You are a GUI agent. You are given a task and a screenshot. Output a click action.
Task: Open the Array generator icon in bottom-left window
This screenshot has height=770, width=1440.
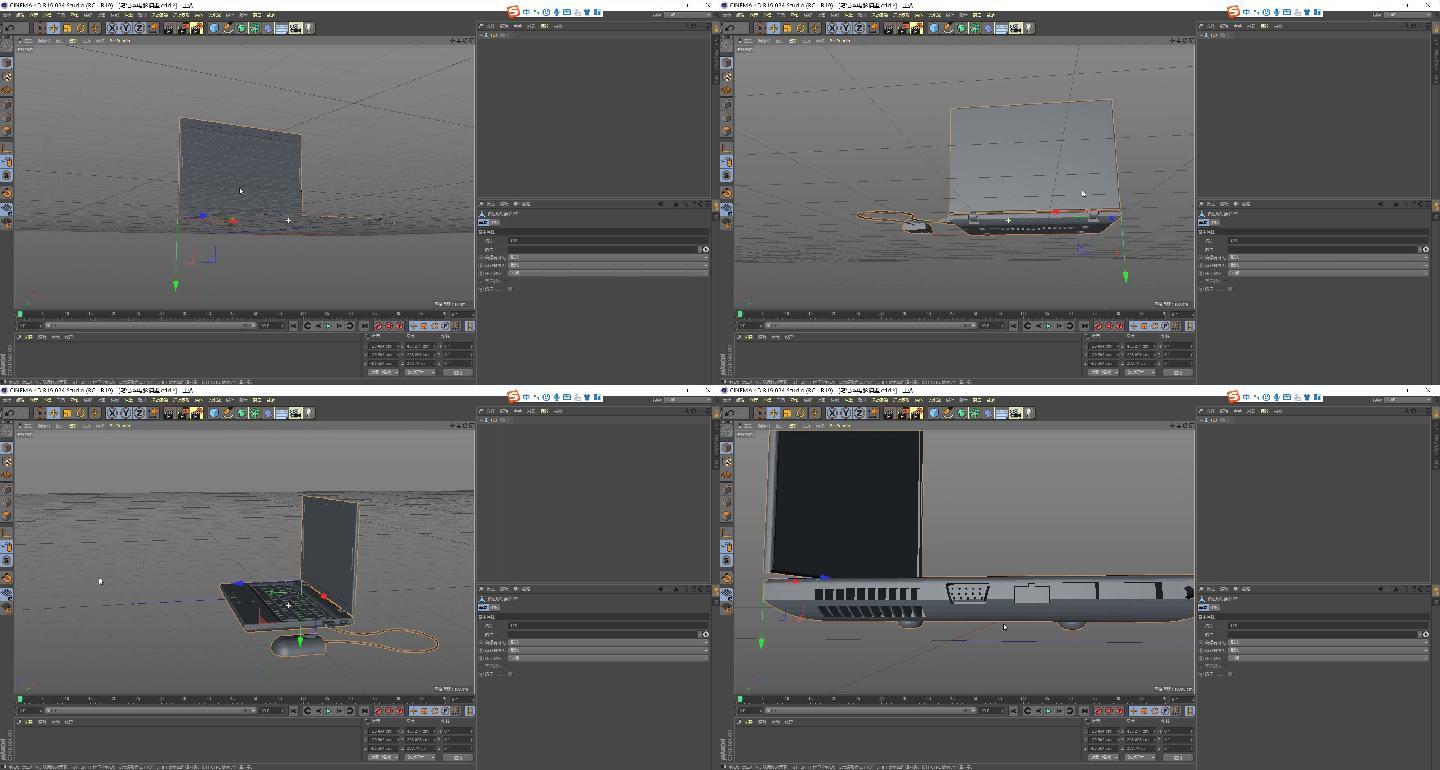click(x=255, y=413)
